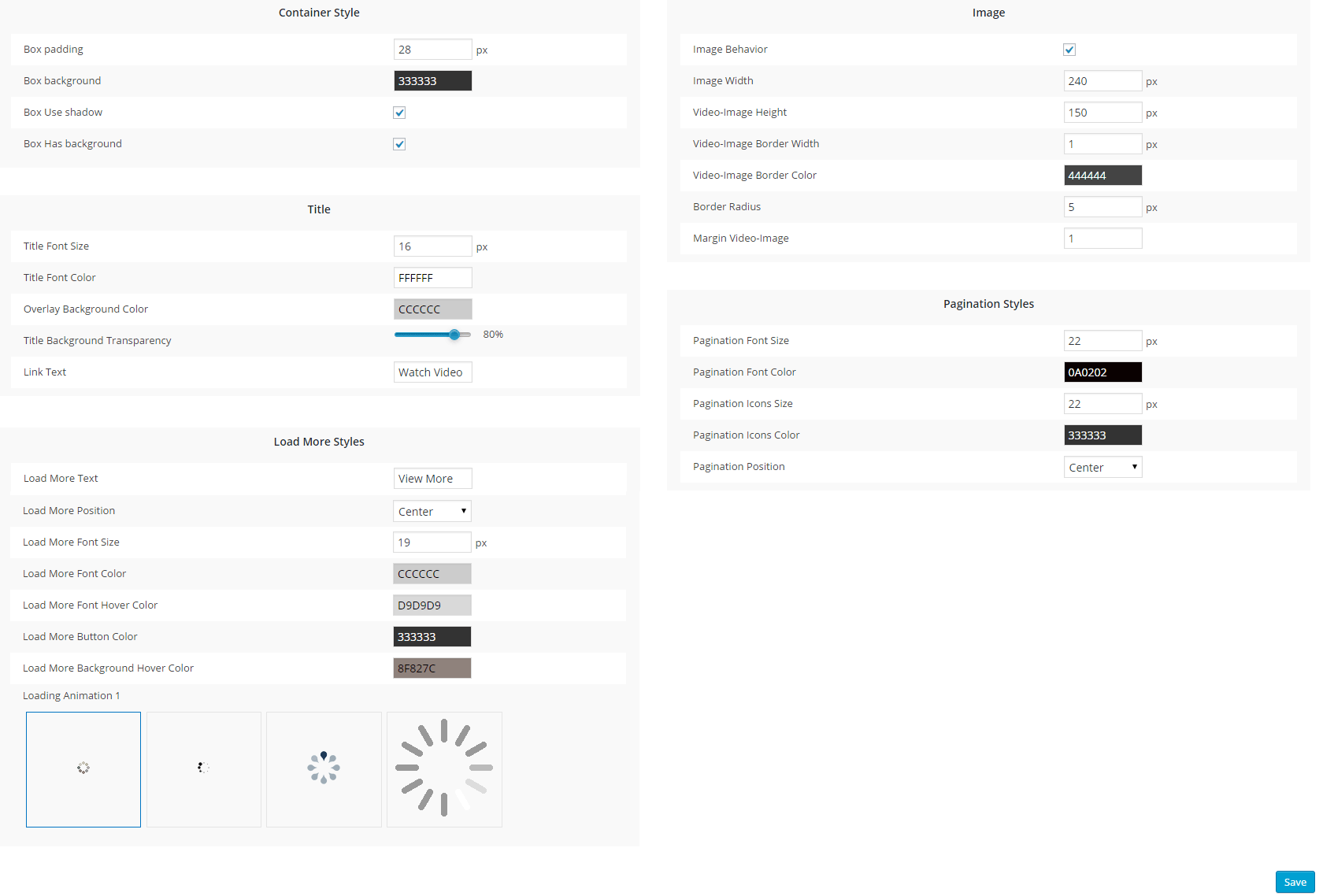
Task: Select the large gray spinner loading animation
Action: [x=444, y=769]
